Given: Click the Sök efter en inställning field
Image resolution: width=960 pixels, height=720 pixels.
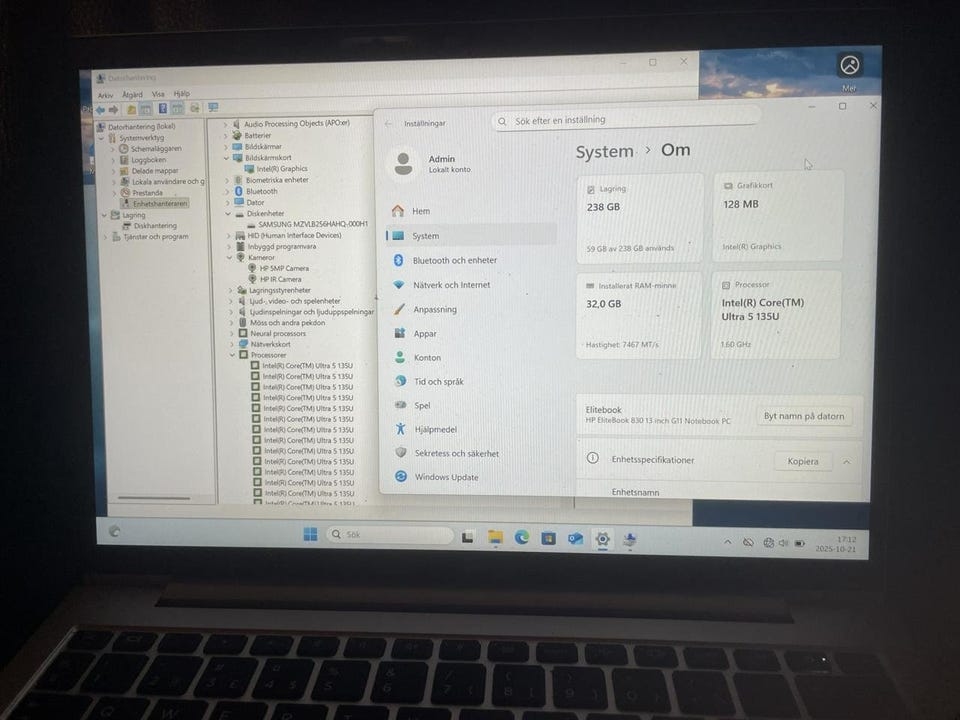Looking at the screenshot, I should coord(626,120).
